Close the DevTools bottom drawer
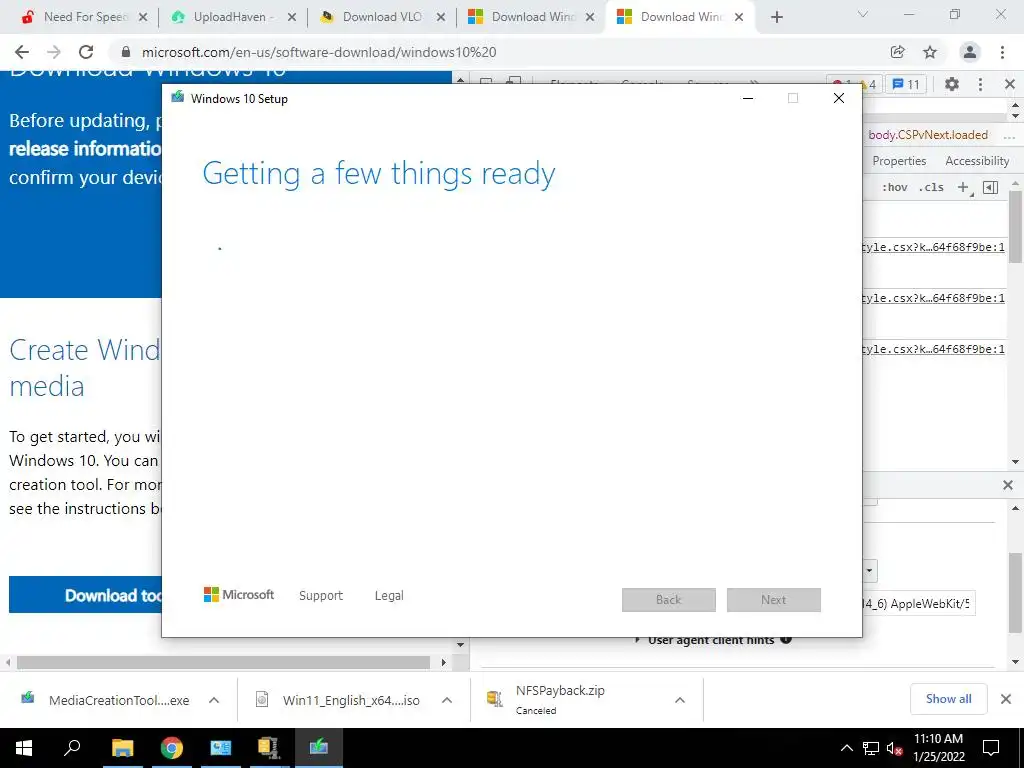This screenshot has height=768, width=1024. [1008, 485]
